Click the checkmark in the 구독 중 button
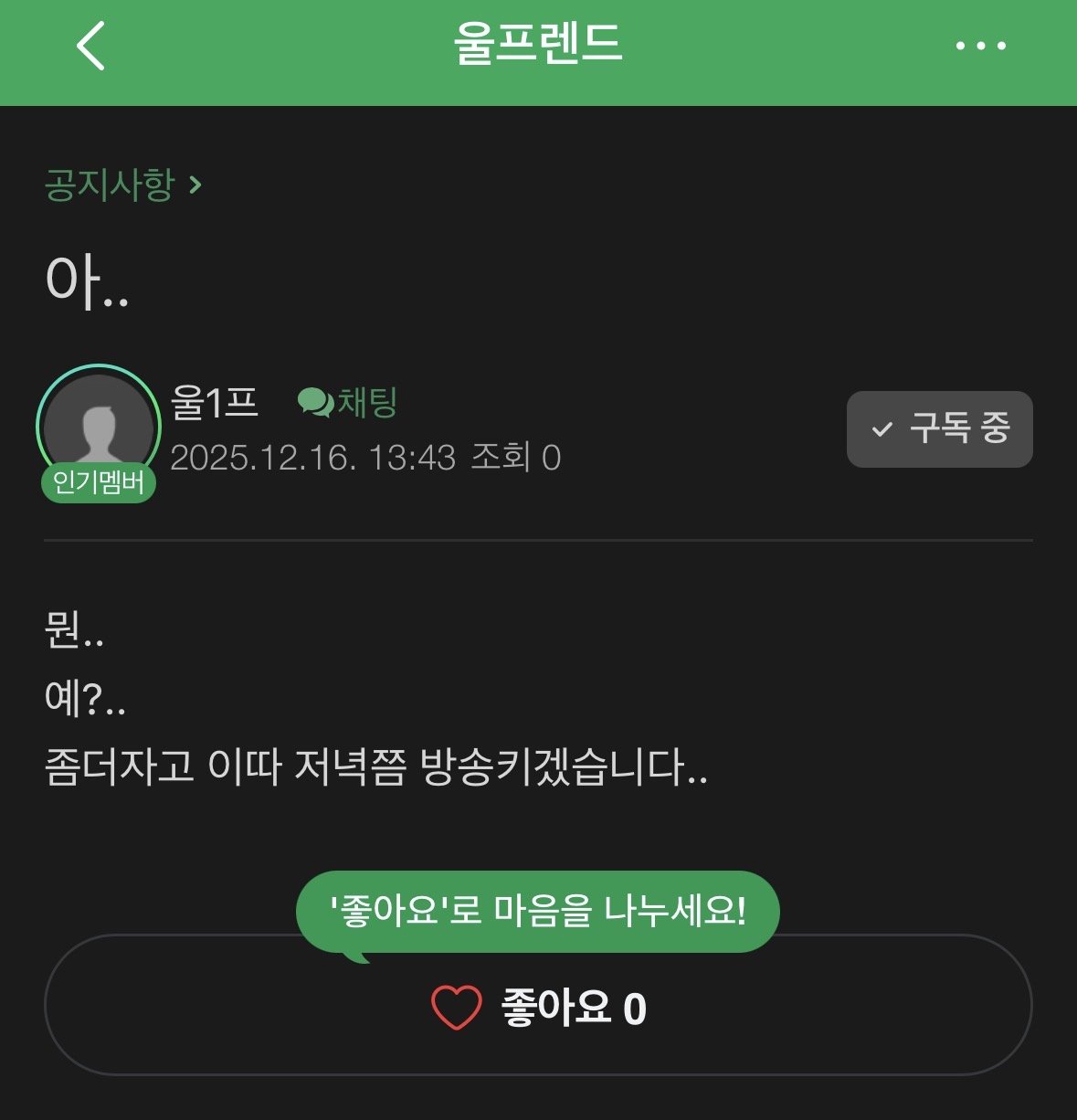Image resolution: width=1077 pixels, height=1120 pixels. (x=882, y=429)
